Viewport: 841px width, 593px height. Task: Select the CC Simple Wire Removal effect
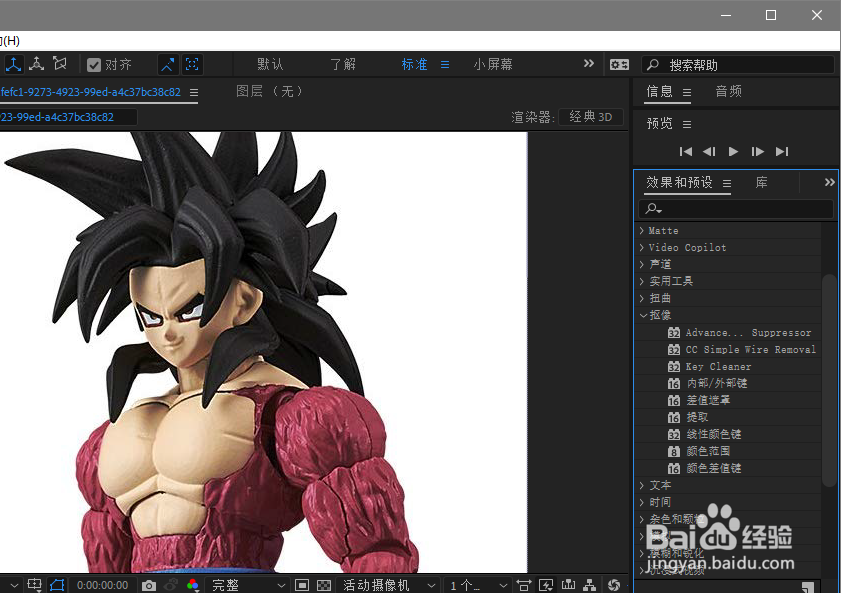pos(742,350)
